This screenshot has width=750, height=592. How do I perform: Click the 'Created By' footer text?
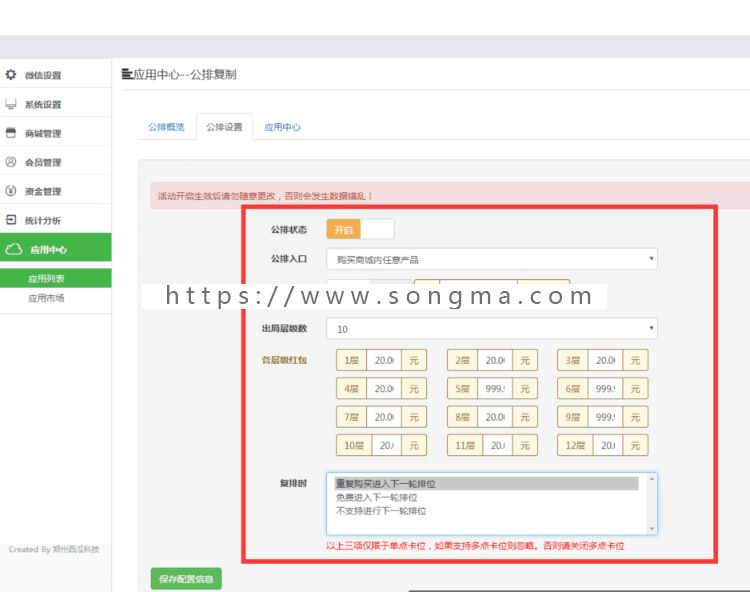coord(54,549)
